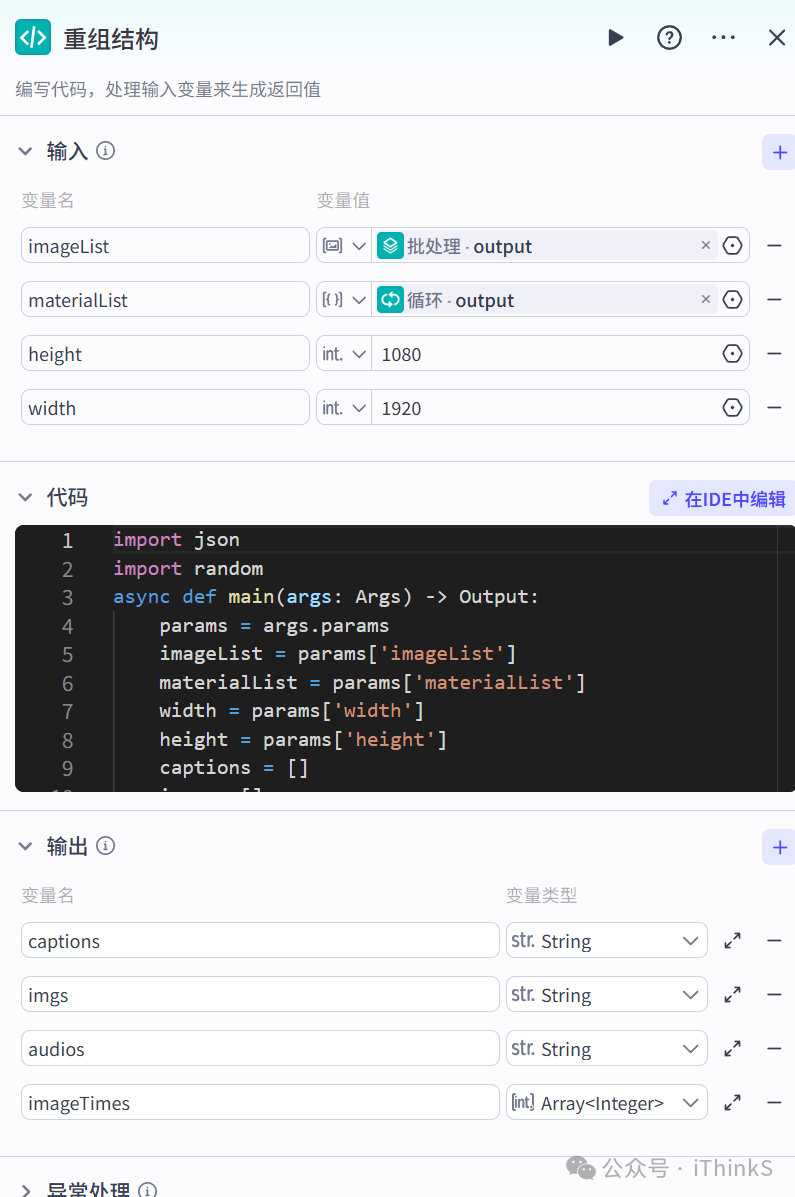The image size is (795, 1197).
Task: Open the imageList variable type dropdown
Action: tap(343, 245)
